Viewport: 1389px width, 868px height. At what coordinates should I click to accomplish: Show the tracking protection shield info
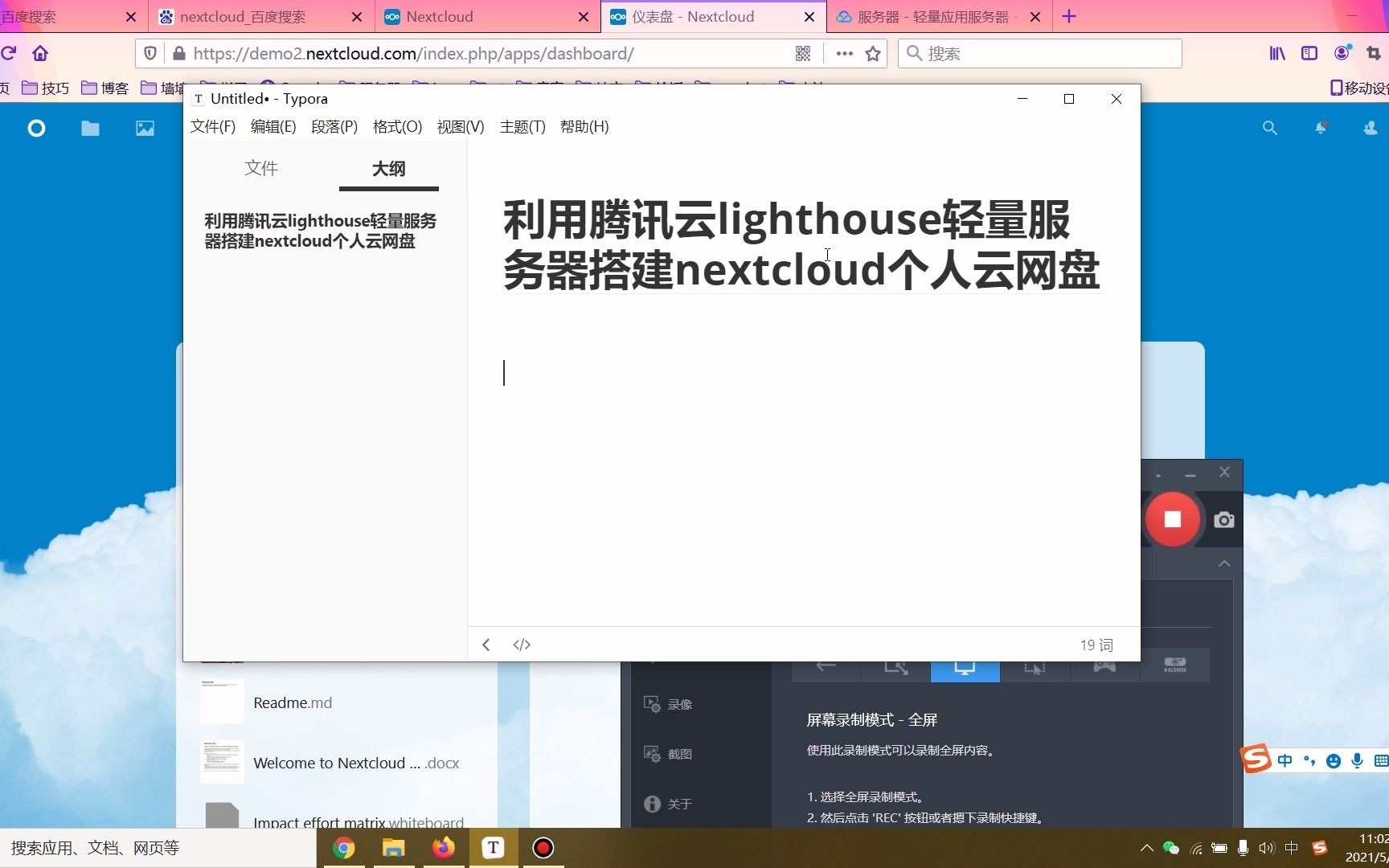tap(150, 54)
